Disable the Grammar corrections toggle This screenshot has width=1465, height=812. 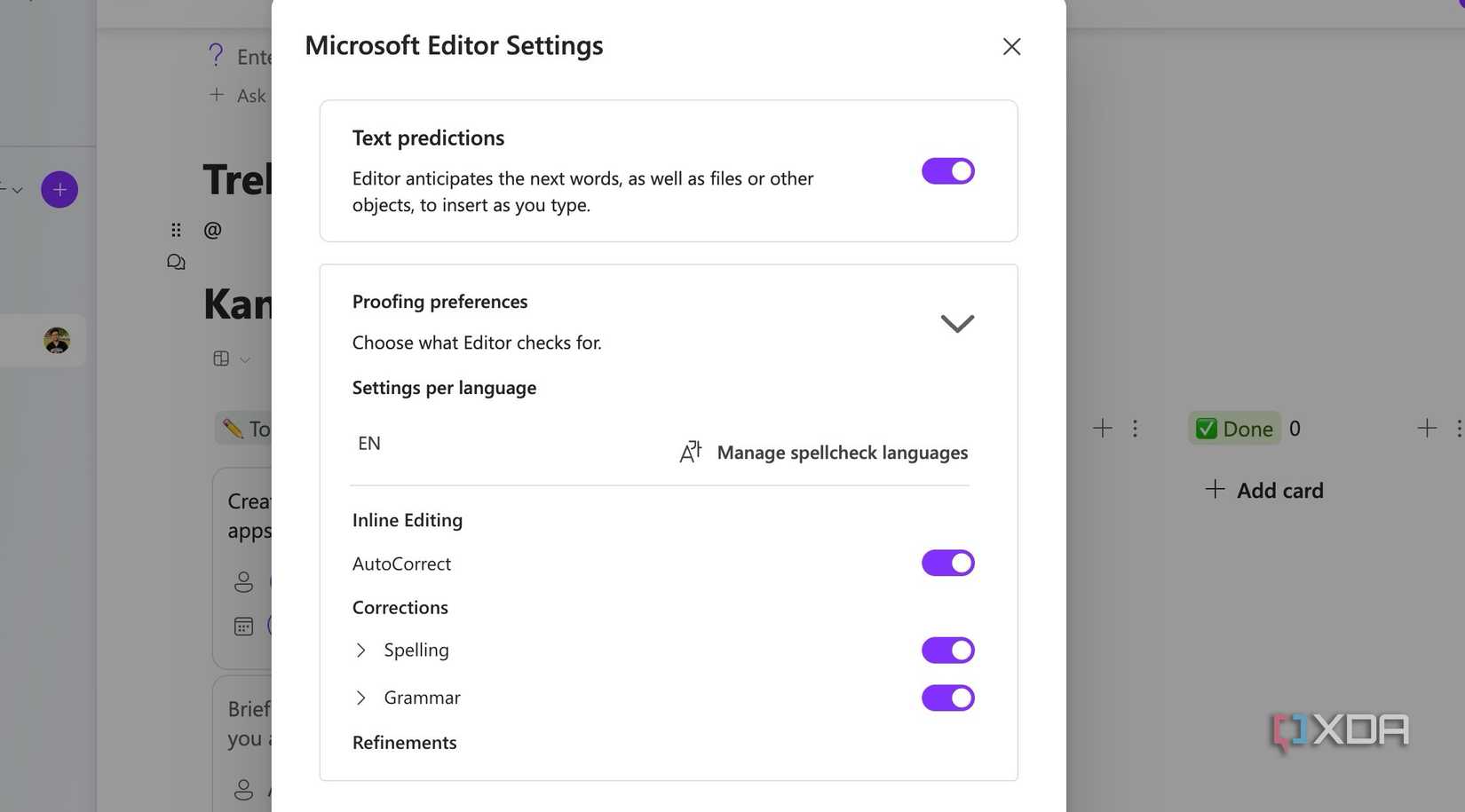coord(947,698)
